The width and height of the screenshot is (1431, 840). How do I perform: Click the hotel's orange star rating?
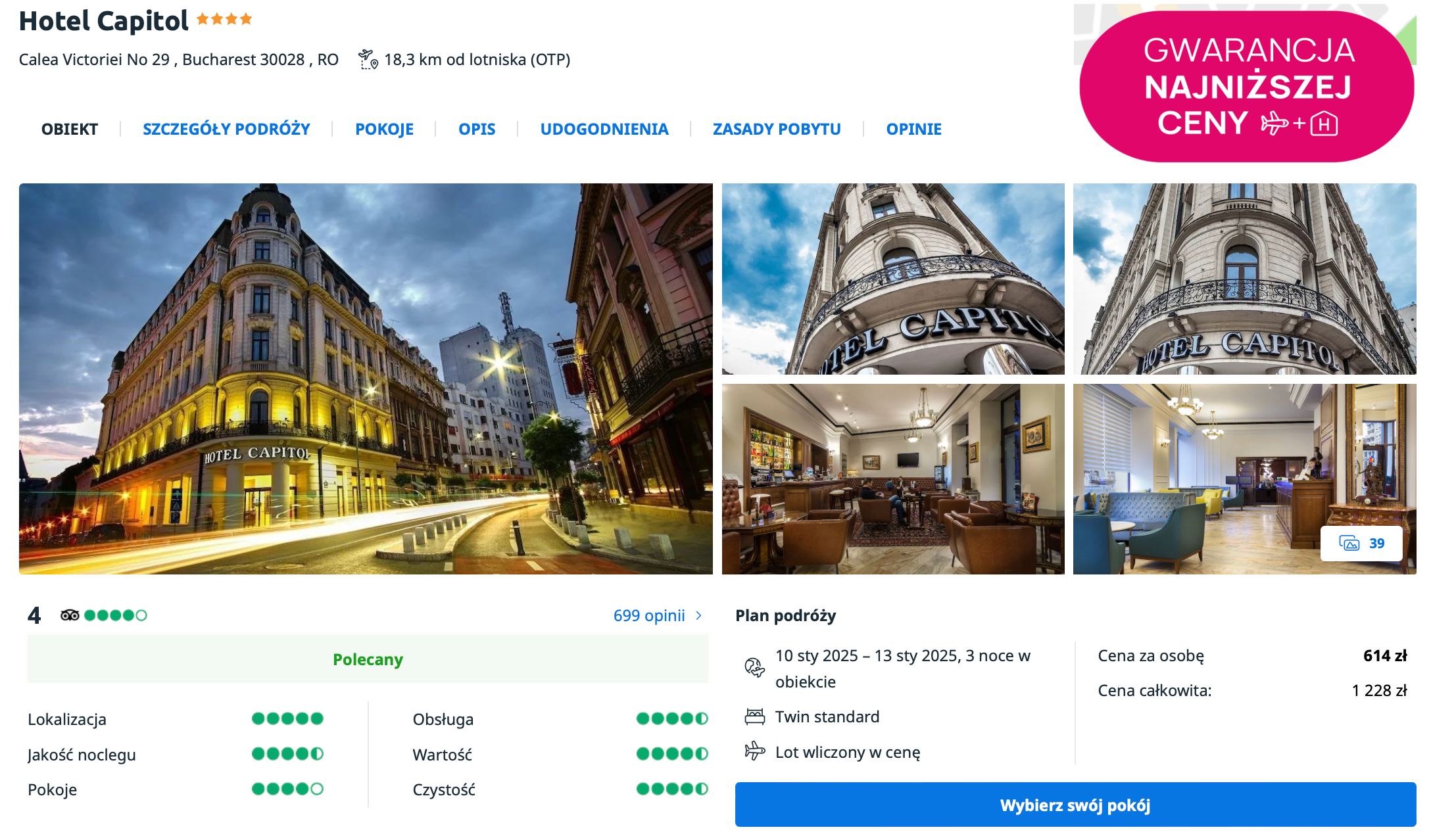pyautogui.click(x=224, y=19)
